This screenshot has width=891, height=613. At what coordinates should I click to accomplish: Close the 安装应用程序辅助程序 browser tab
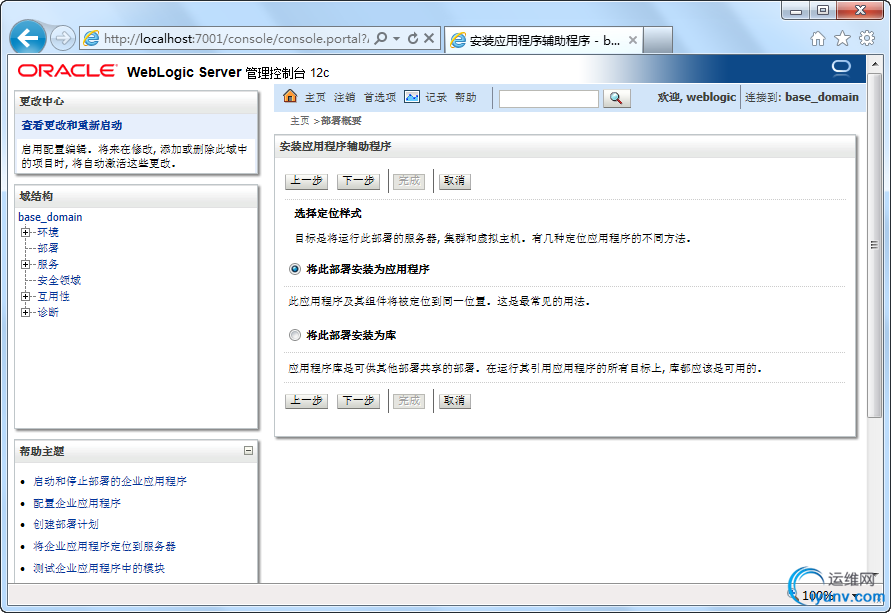(632, 40)
